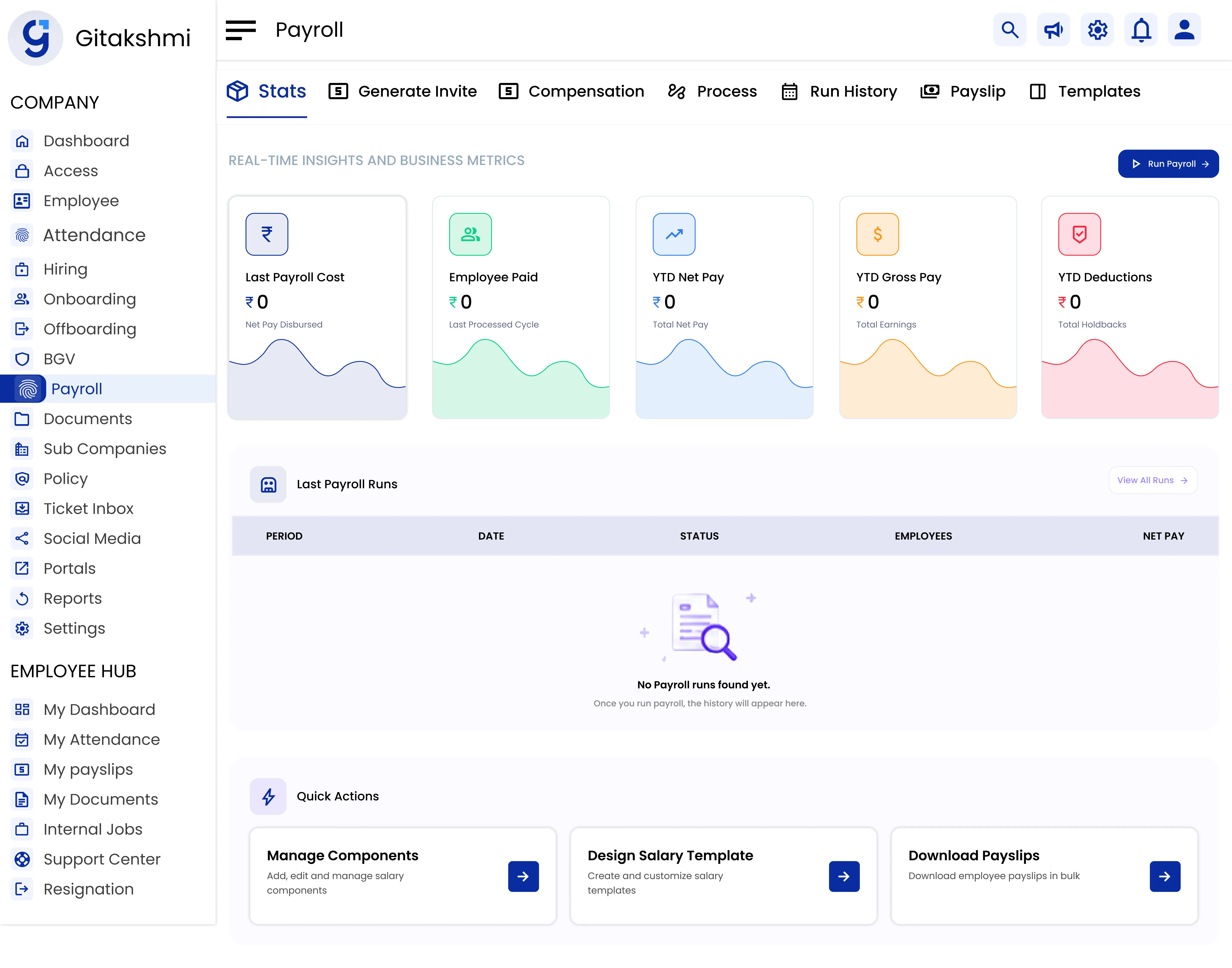Screen dimensions: 1232x968
Task: Click the Reports refresh icon in sidebar
Action: point(22,599)
